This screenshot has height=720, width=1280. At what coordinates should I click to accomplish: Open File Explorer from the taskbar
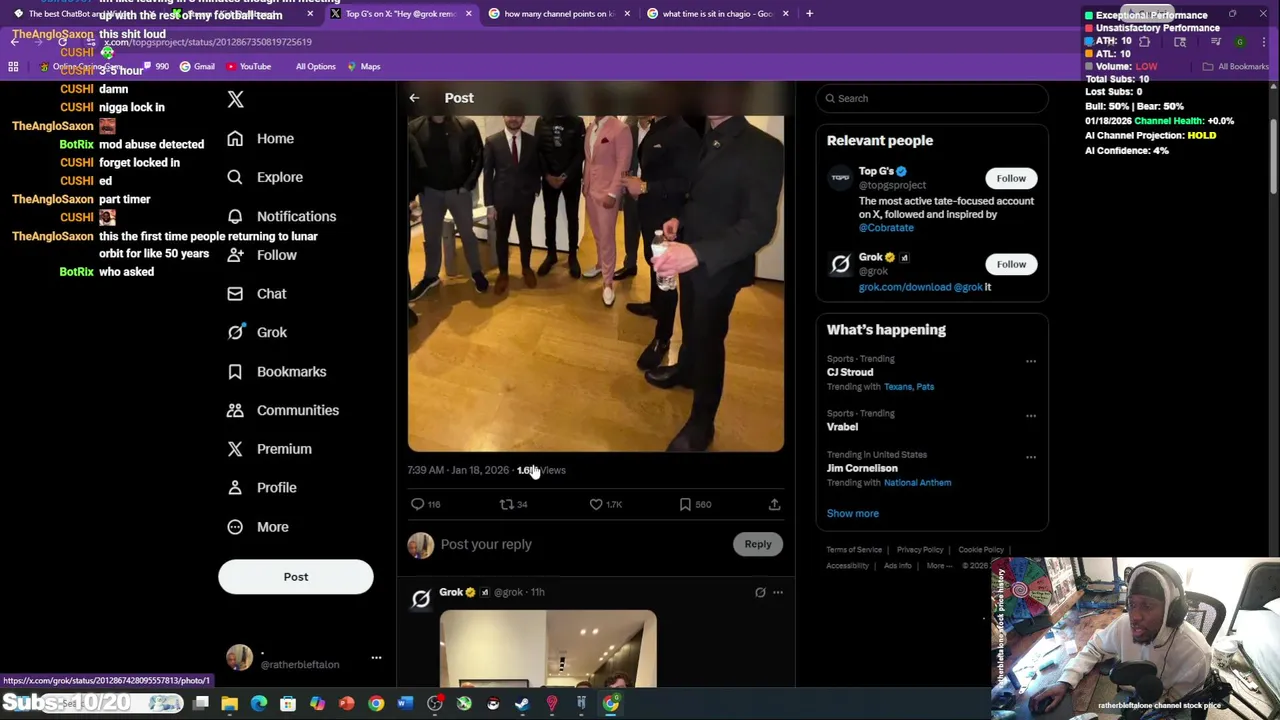(230, 704)
